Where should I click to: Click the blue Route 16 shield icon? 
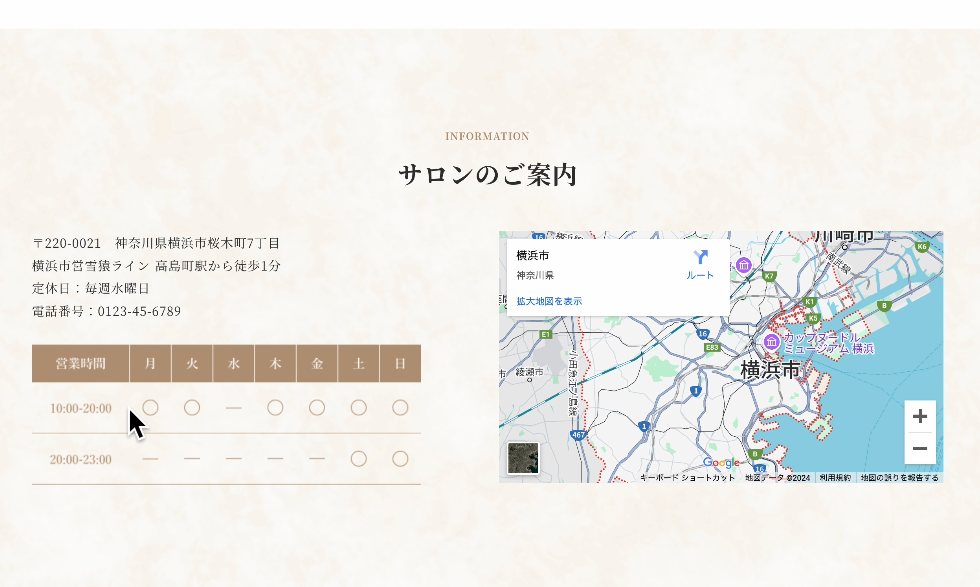701,333
